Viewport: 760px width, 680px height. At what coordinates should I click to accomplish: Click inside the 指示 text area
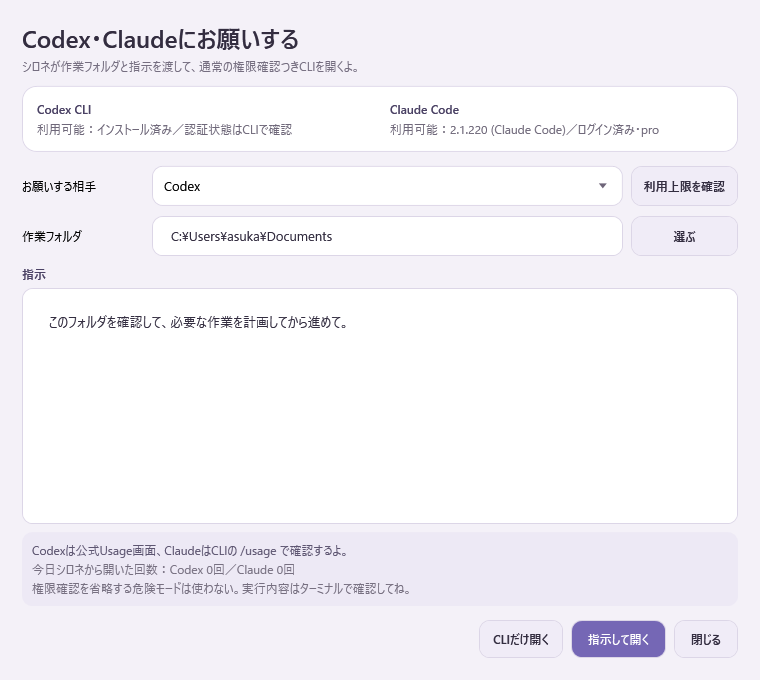tap(380, 406)
